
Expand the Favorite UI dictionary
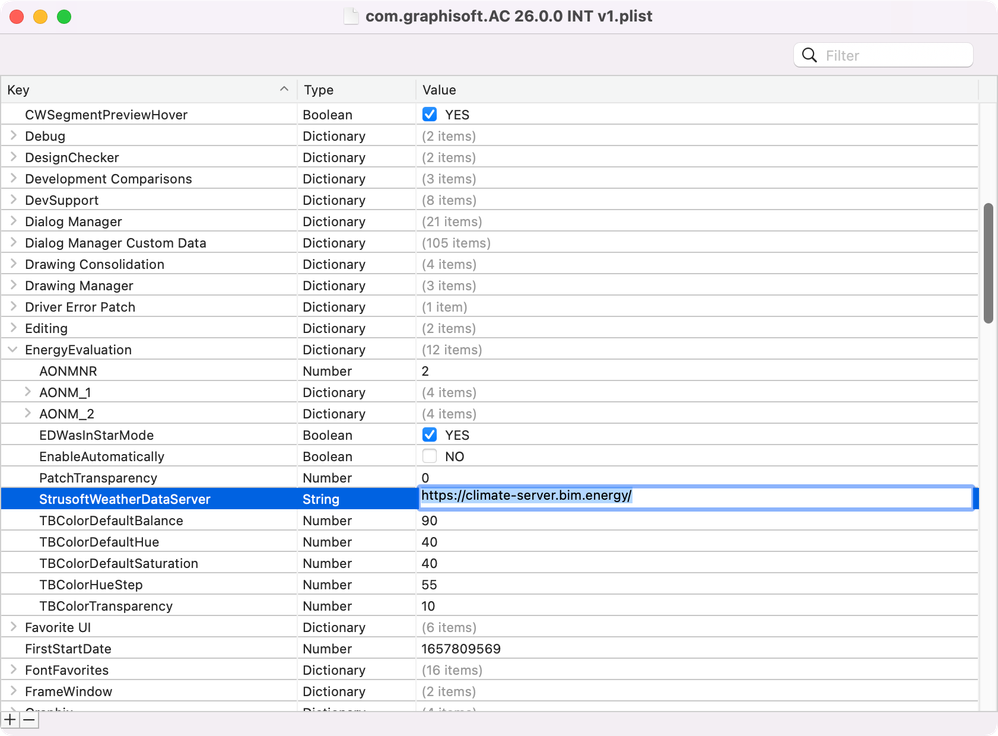tap(12, 627)
